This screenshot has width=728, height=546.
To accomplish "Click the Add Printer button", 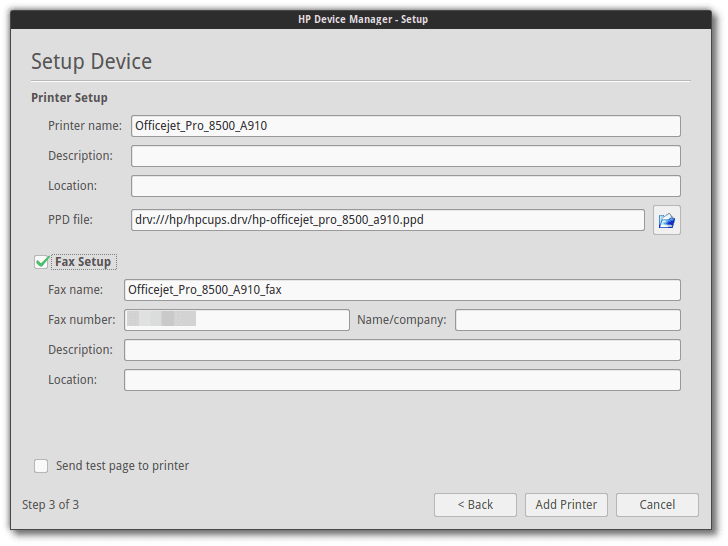I will point(566,505).
